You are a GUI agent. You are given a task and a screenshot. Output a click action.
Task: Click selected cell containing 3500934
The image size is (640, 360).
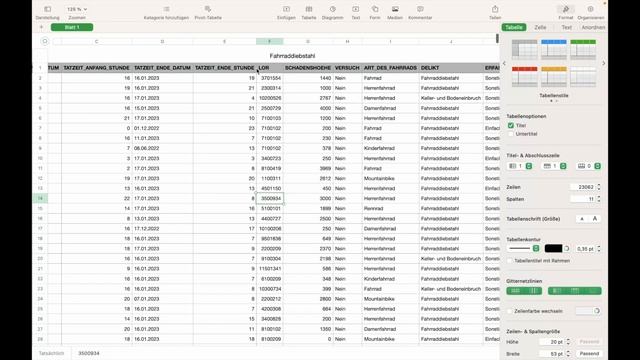(x=270, y=198)
